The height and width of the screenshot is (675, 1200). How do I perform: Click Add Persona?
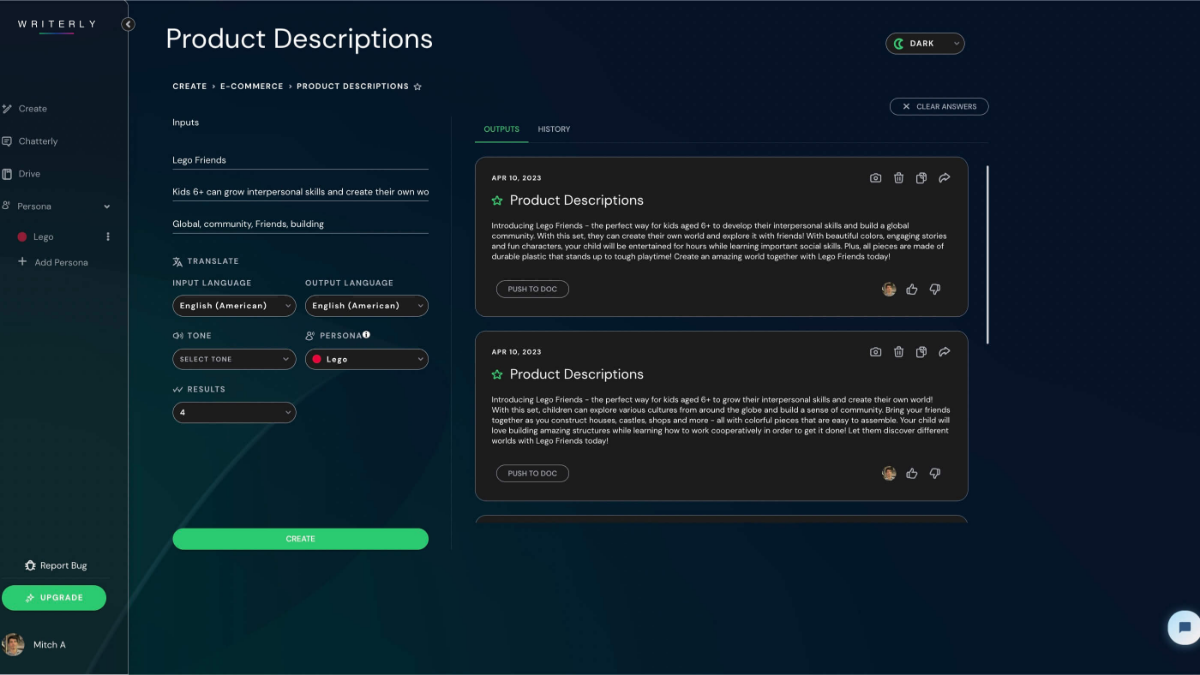(53, 262)
